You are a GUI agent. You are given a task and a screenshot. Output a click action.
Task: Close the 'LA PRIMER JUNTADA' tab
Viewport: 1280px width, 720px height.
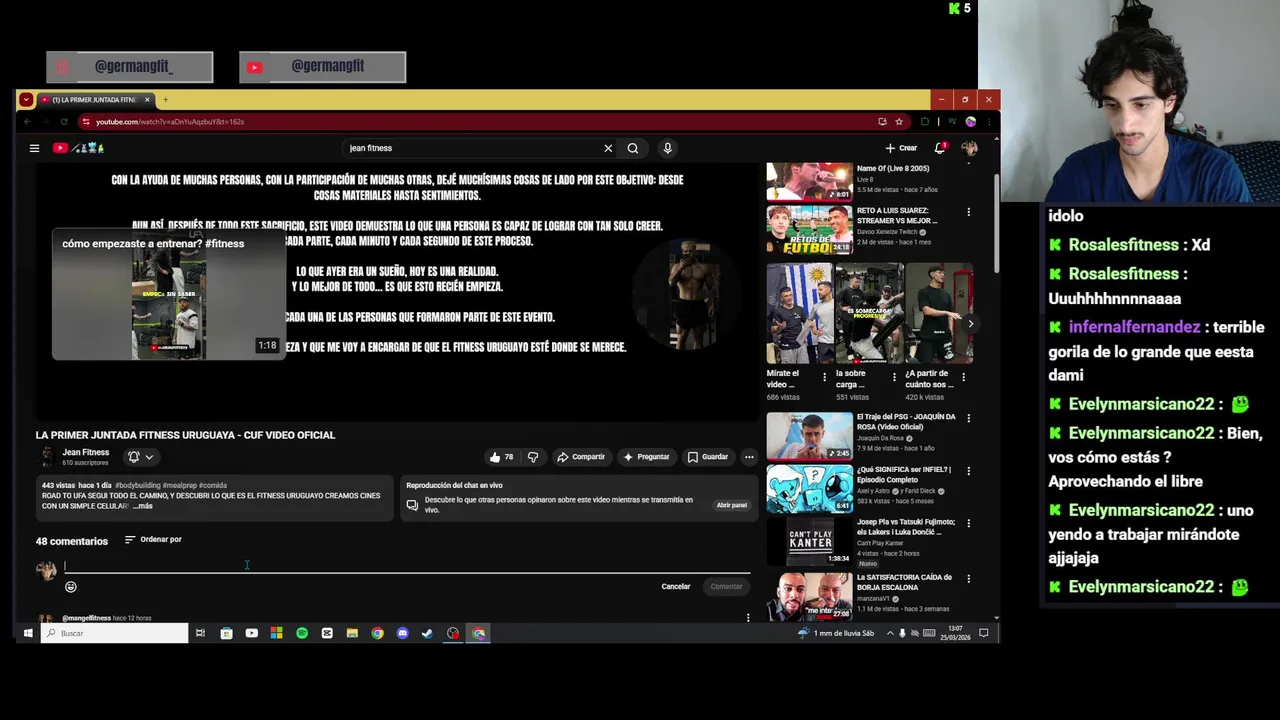point(147,100)
